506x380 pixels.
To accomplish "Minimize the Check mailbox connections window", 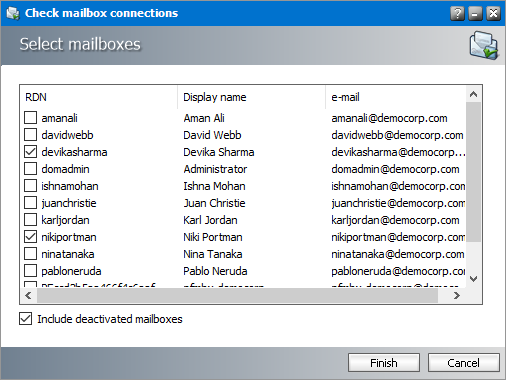I will pyautogui.click(x=475, y=14).
